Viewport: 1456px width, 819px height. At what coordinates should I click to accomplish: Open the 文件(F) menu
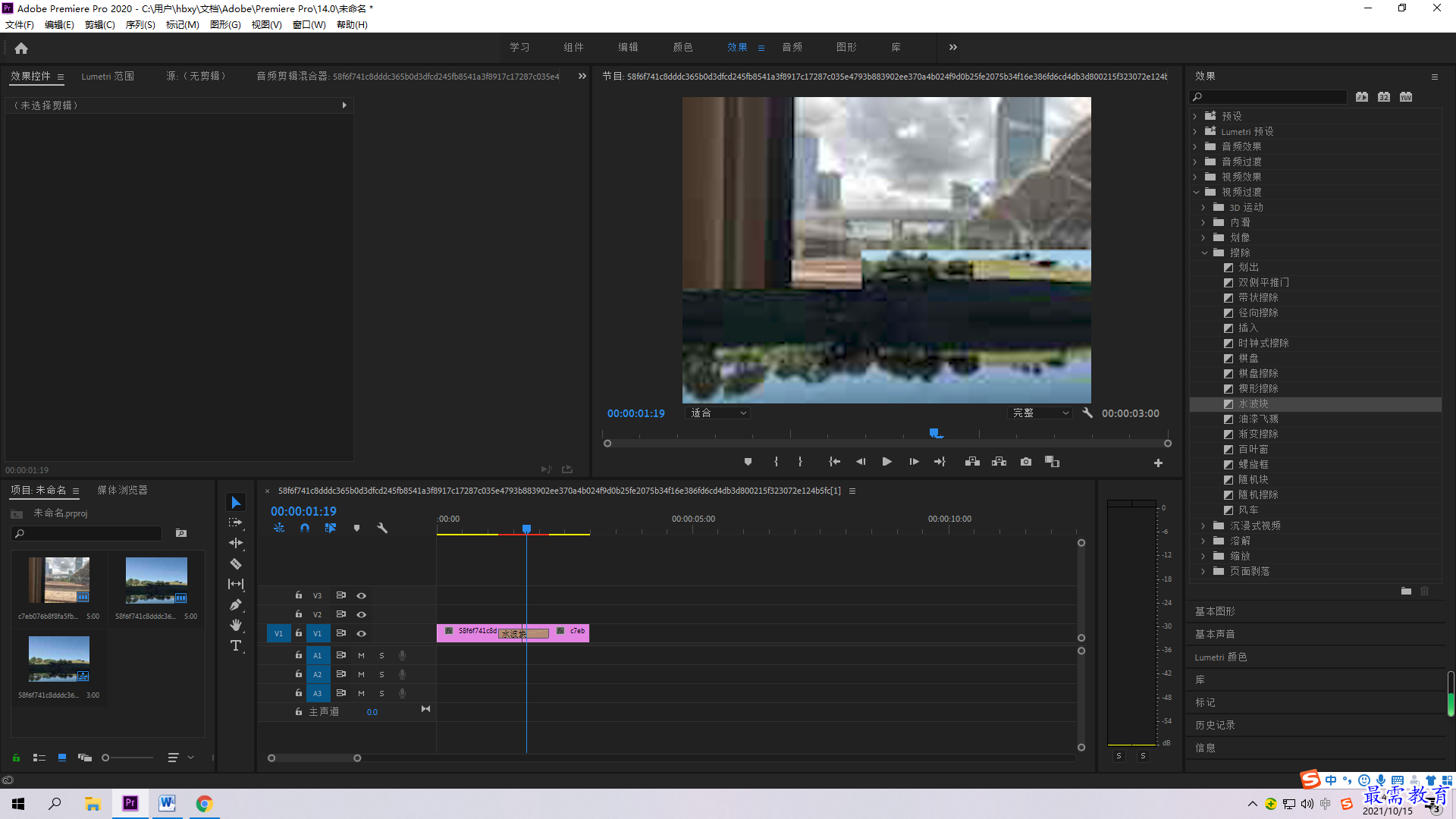[20, 25]
